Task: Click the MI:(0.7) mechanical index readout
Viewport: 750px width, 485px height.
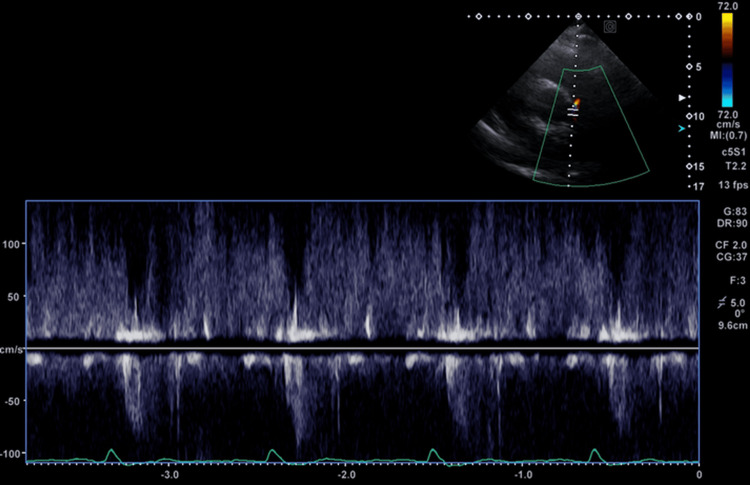Action: point(728,135)
